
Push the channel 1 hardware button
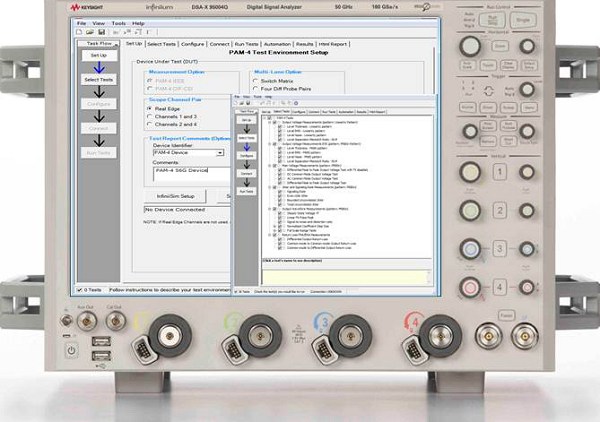[x=499, y=172]
